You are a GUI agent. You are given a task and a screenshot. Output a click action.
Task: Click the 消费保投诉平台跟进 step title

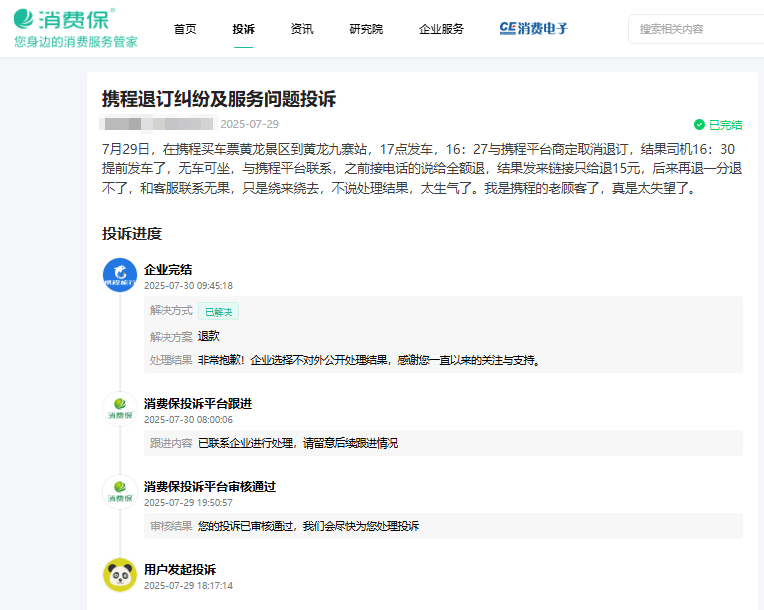pos(198,403)
